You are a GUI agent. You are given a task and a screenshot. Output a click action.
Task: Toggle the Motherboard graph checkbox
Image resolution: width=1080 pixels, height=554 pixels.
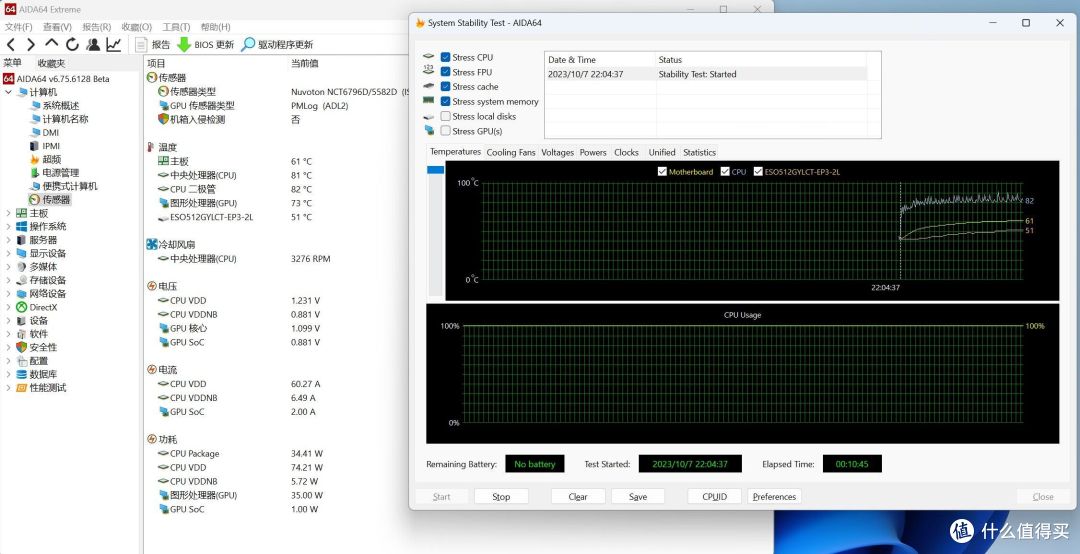(662, 172)
